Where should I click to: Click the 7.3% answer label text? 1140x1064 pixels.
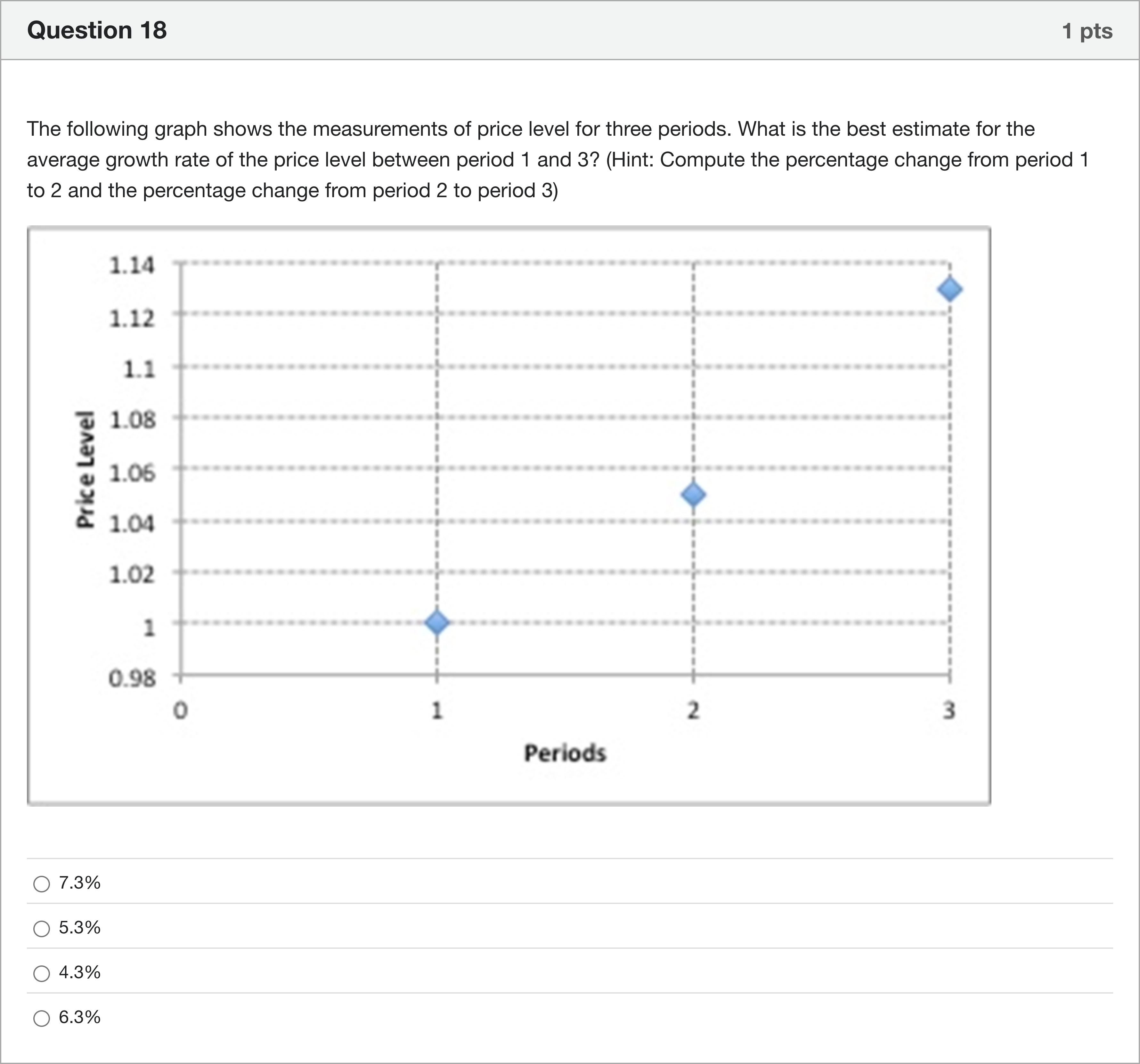79,883
